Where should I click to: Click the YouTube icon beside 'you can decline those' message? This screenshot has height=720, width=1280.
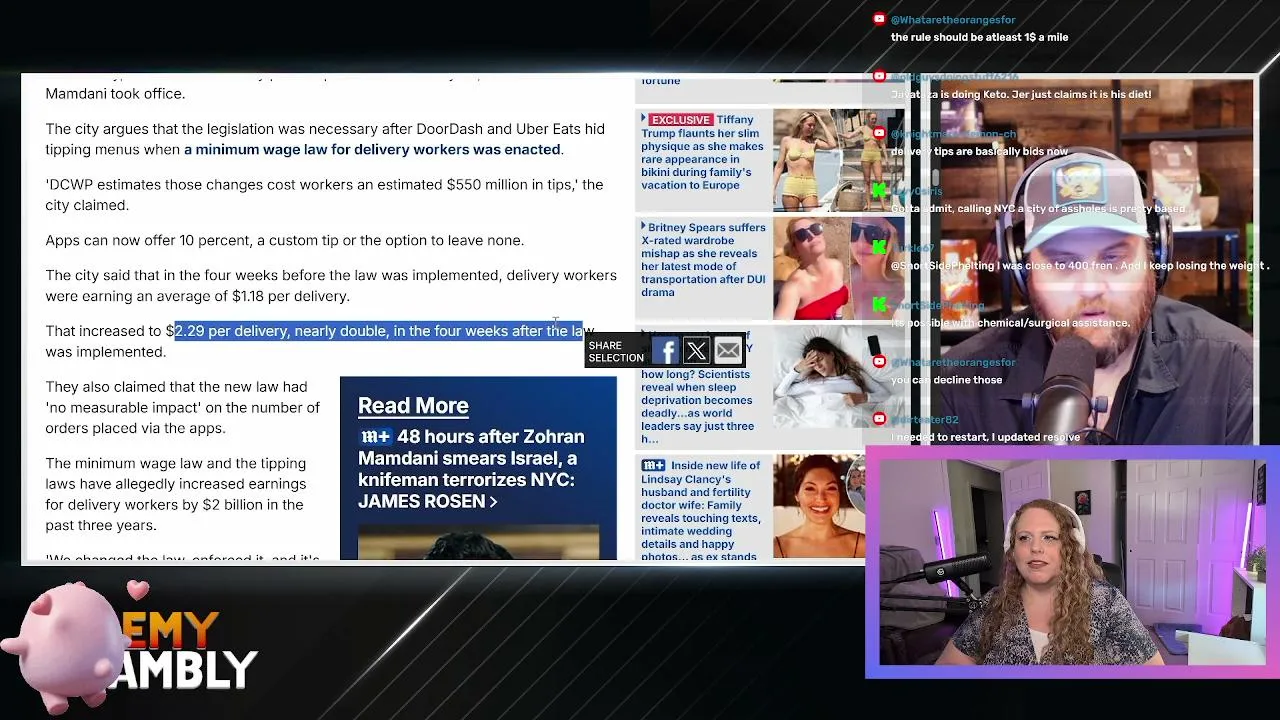click(x=879, y=362)
